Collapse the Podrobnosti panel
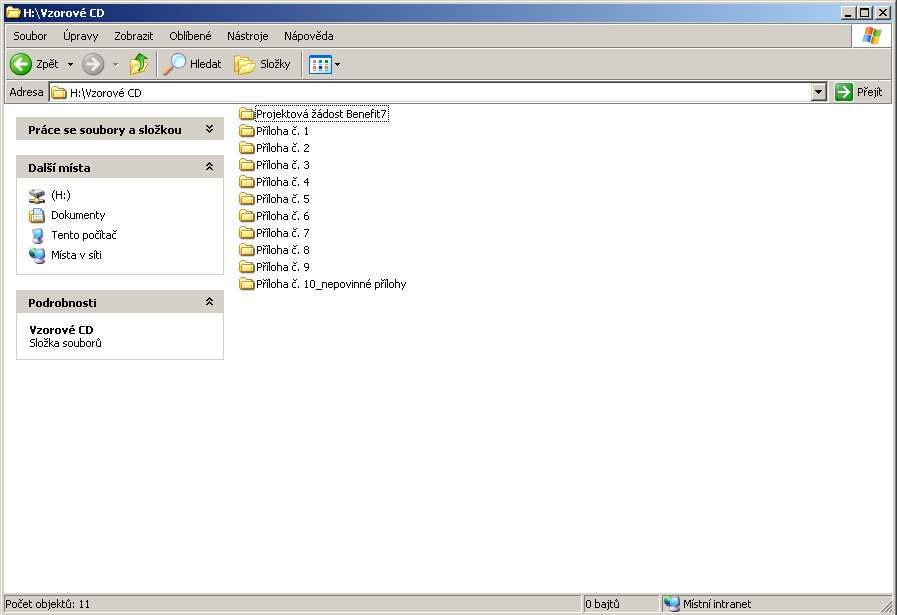This screenshot has width=898, height=615. tap(209, 302)
